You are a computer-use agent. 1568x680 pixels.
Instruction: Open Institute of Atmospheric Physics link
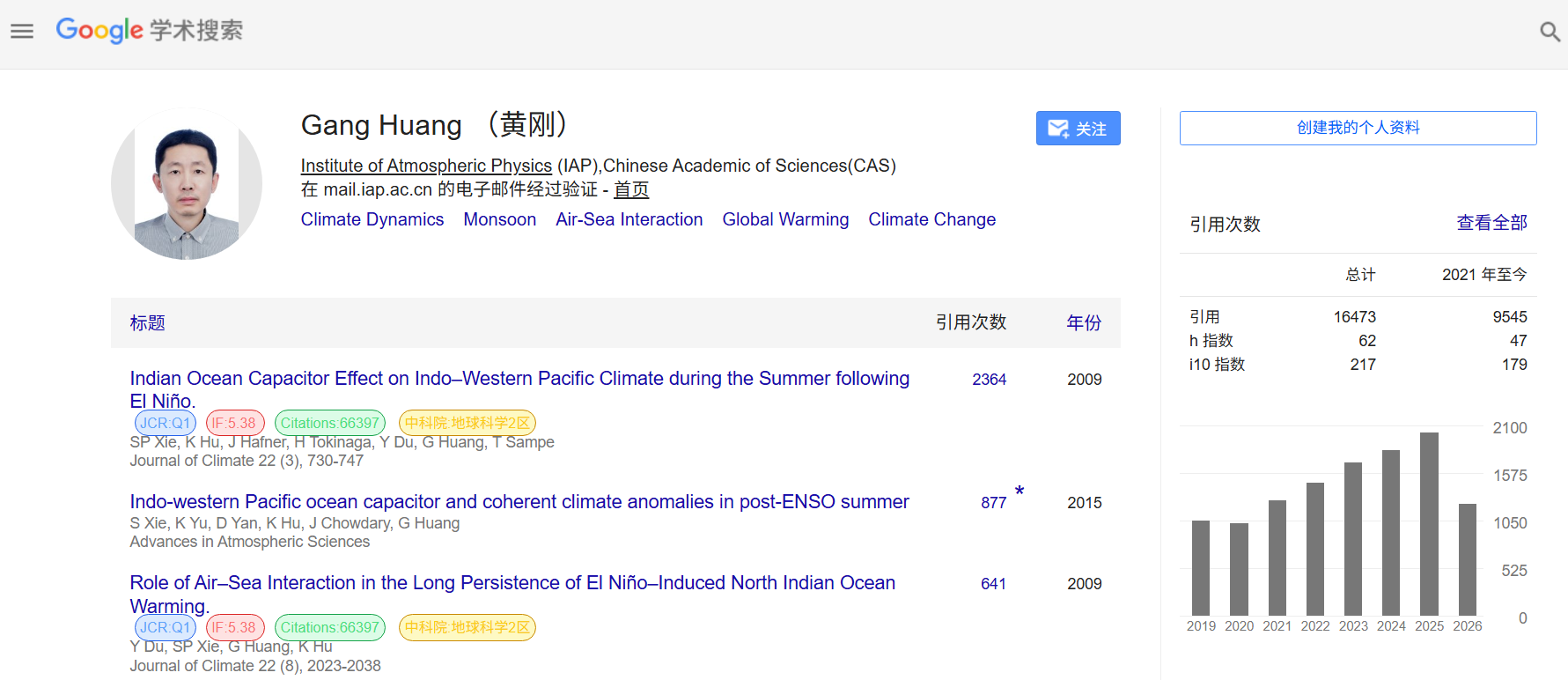click(x=426, y=166)
